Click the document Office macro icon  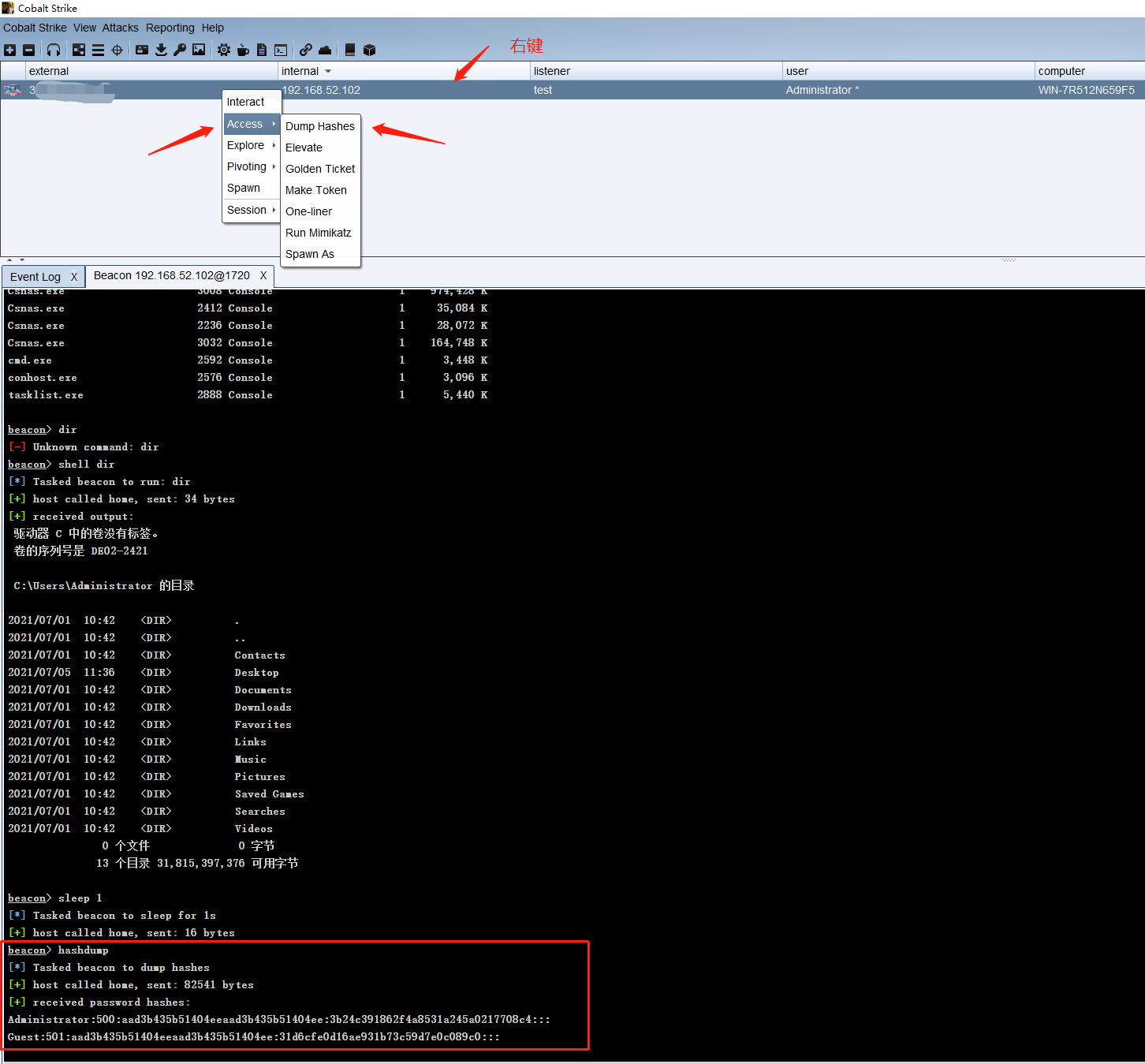[262, 50]
